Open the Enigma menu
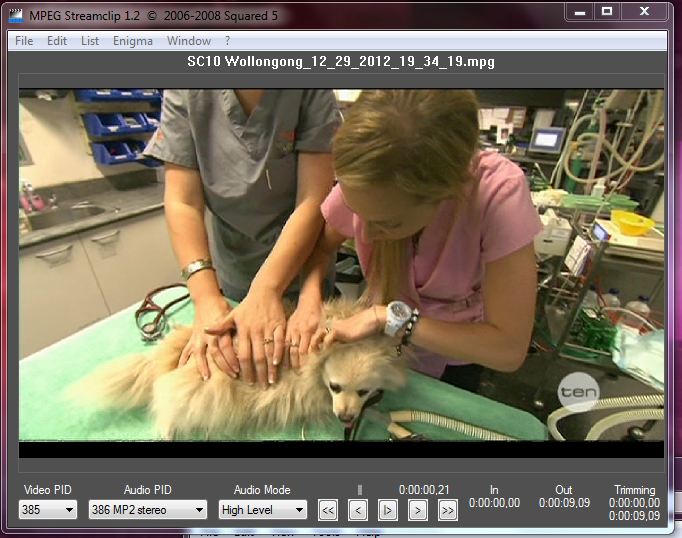The height and width of the screenshot is (538, 682). click(x=133, y=41)
